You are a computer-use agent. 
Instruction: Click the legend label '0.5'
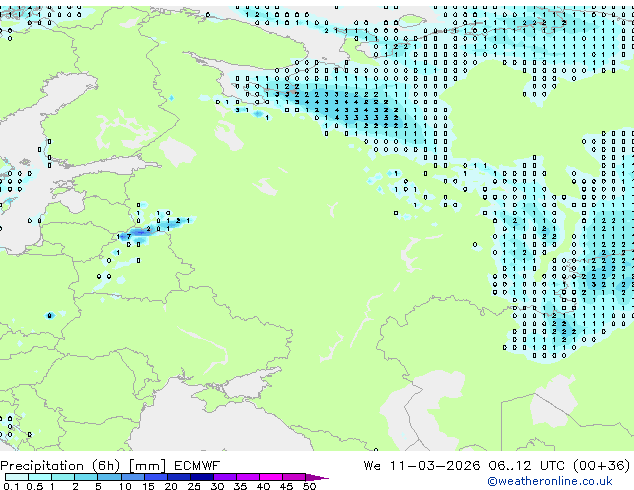click(34, 486)
